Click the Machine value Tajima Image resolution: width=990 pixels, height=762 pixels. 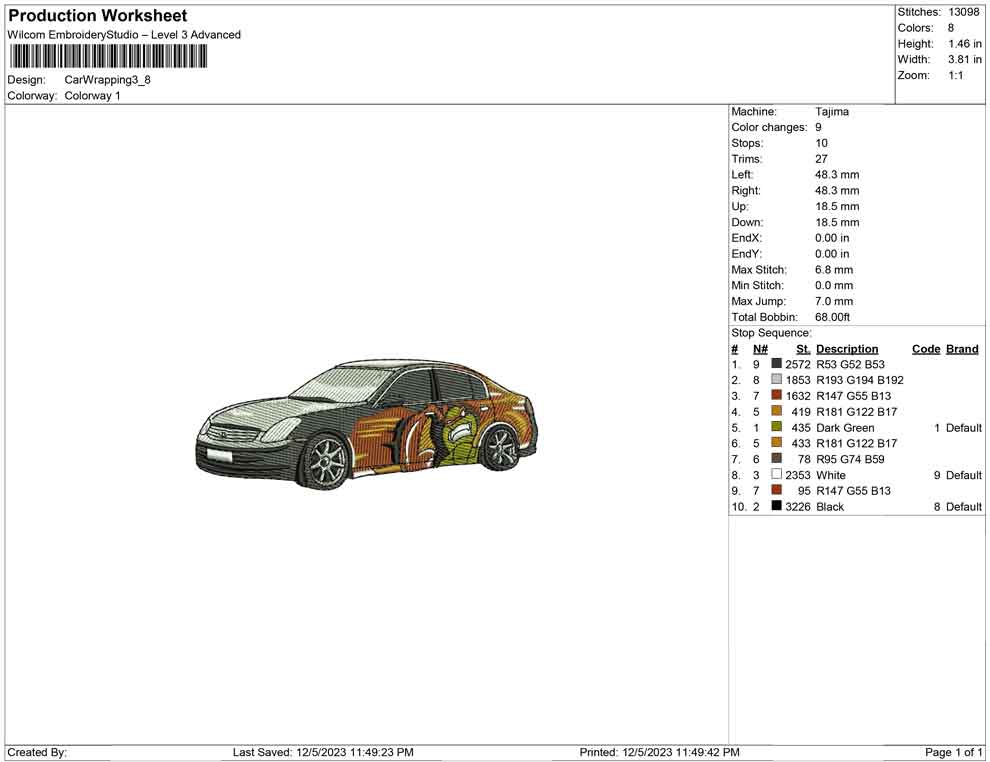coord(832,112)
